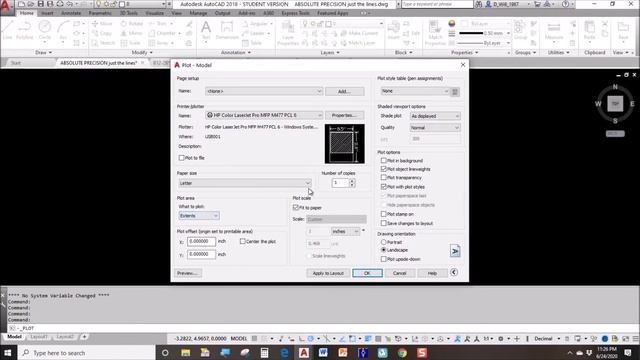Open Microsoft Word from the taskbar
This screenshot has height=360, width=640.
(x=323, y=353)
